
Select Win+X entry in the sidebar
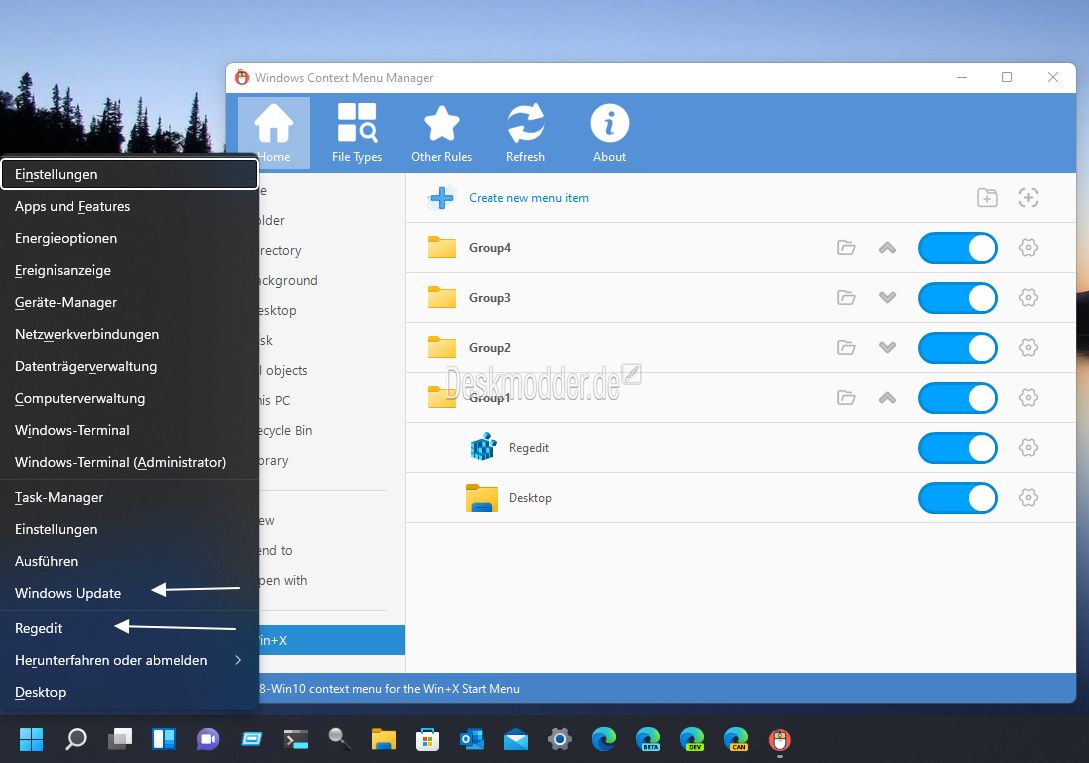tap(332, 640)
